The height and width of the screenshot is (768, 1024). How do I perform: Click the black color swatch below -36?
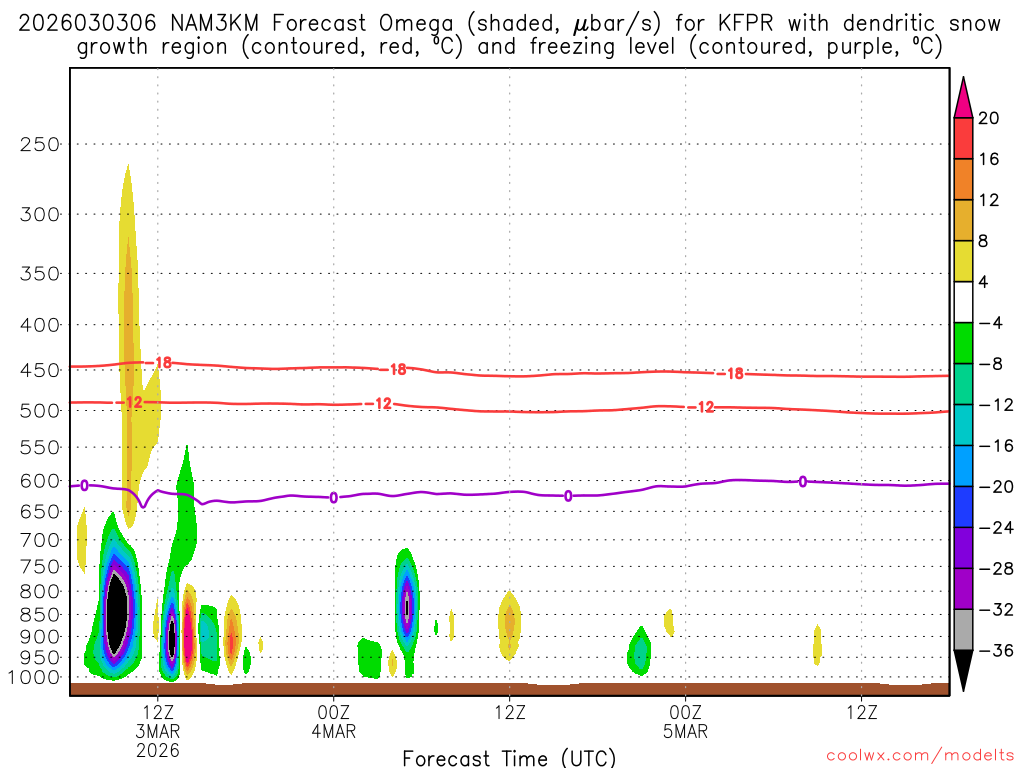(x=963, y=670)
